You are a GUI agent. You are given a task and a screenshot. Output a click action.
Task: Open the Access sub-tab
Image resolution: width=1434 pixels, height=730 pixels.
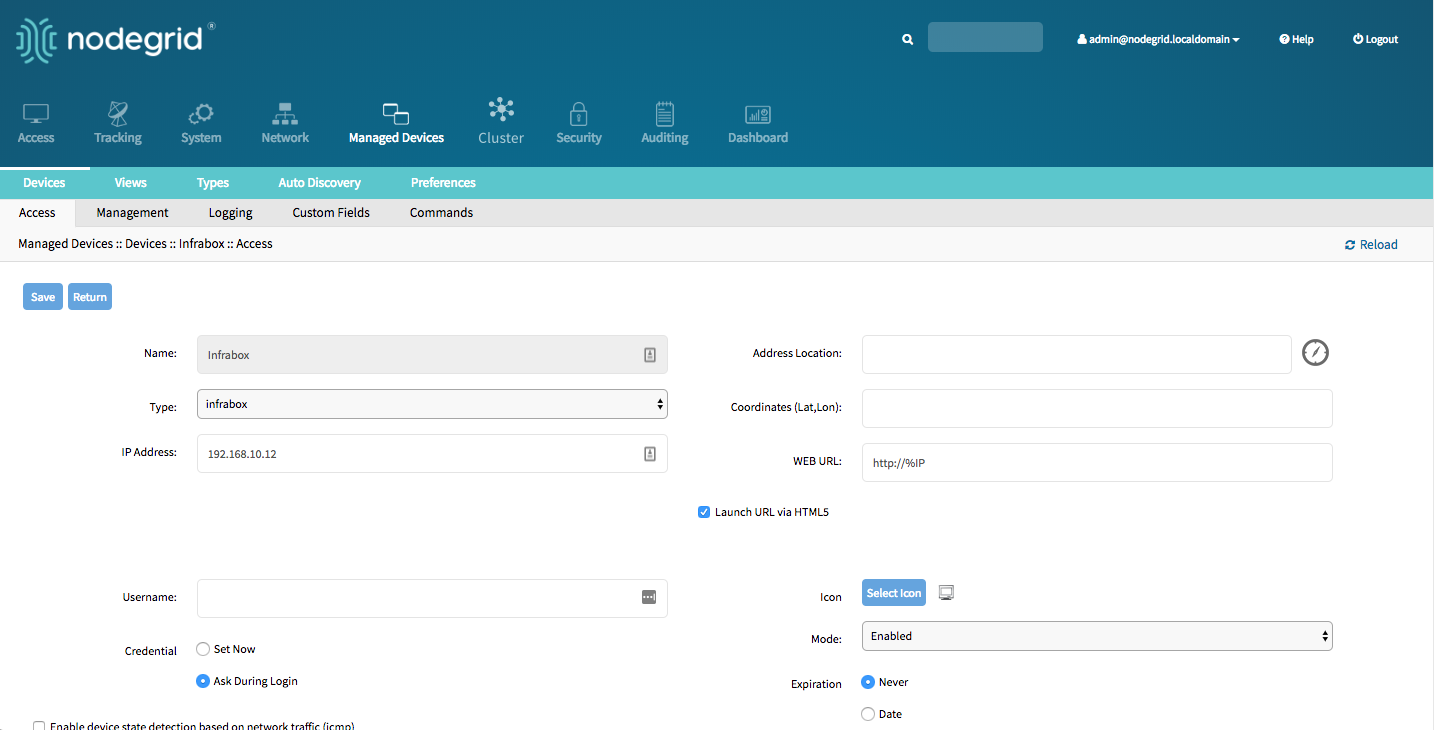(37, 213)
